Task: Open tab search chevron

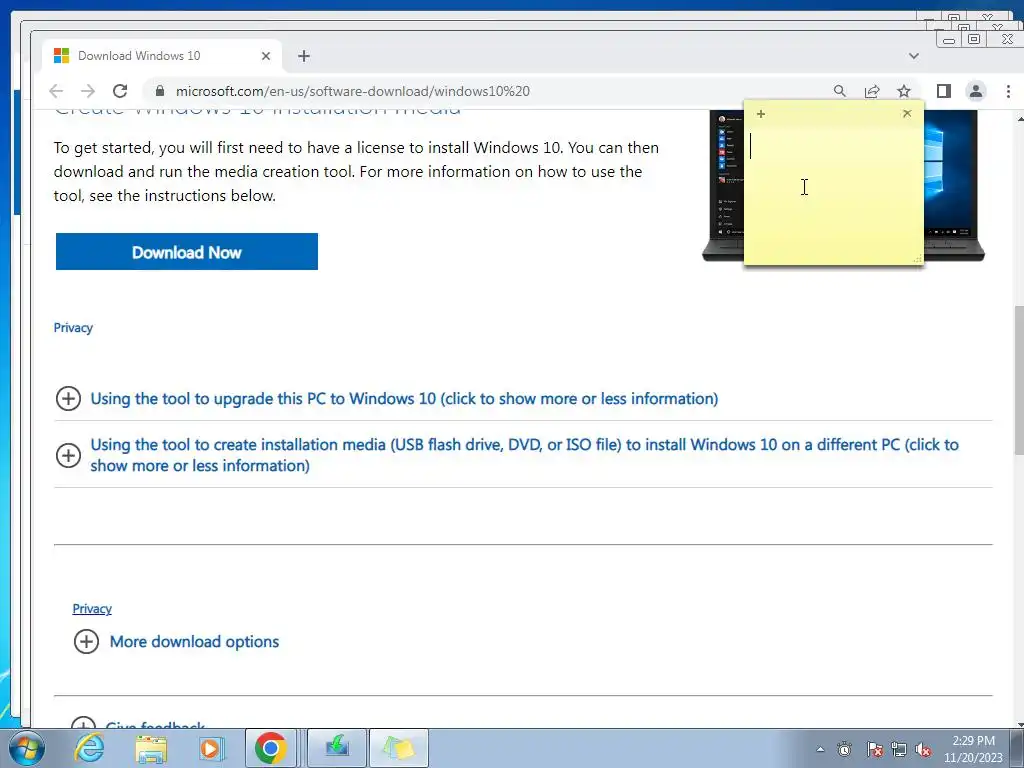Action: pos(914,56)
